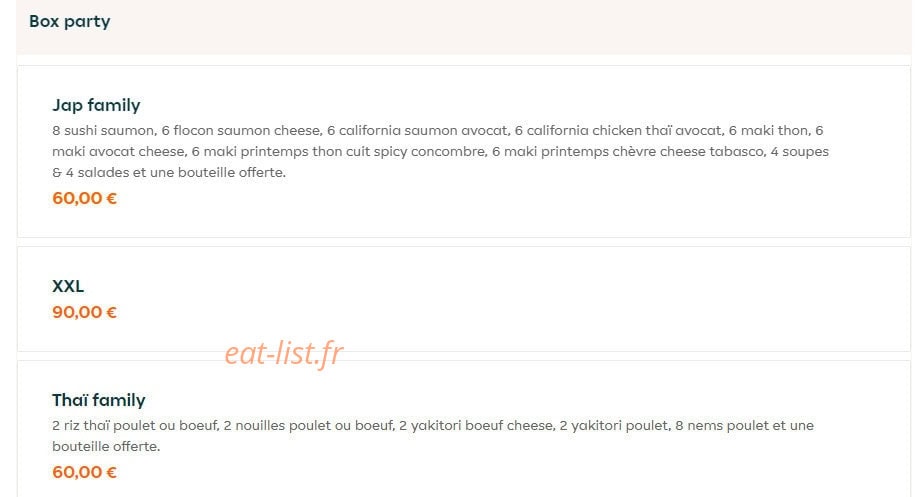Screen dimensions: 919x497
Task: Click the '2 riz thaï poulet ou boeuf' line
Action: (433, 425)
